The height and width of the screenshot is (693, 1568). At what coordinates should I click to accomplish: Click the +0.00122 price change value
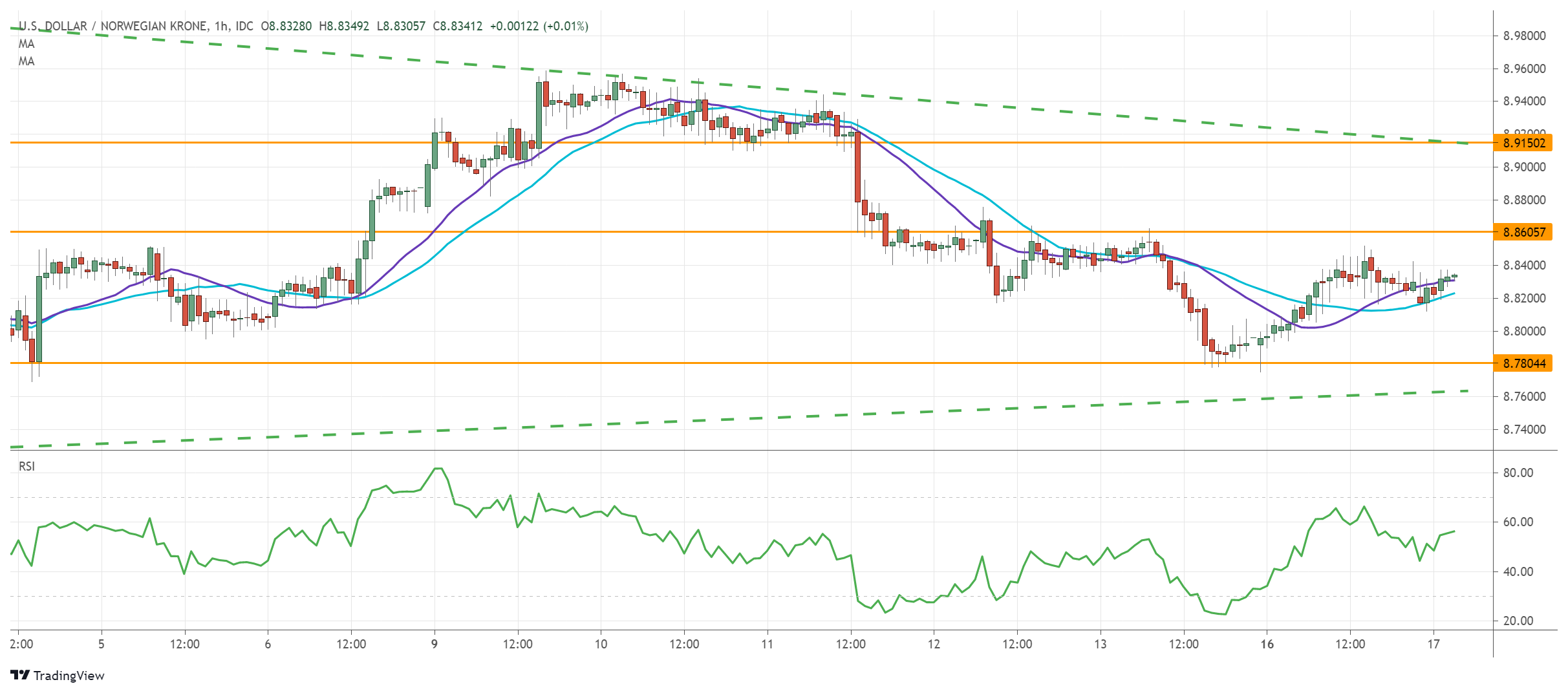point(514,27)
